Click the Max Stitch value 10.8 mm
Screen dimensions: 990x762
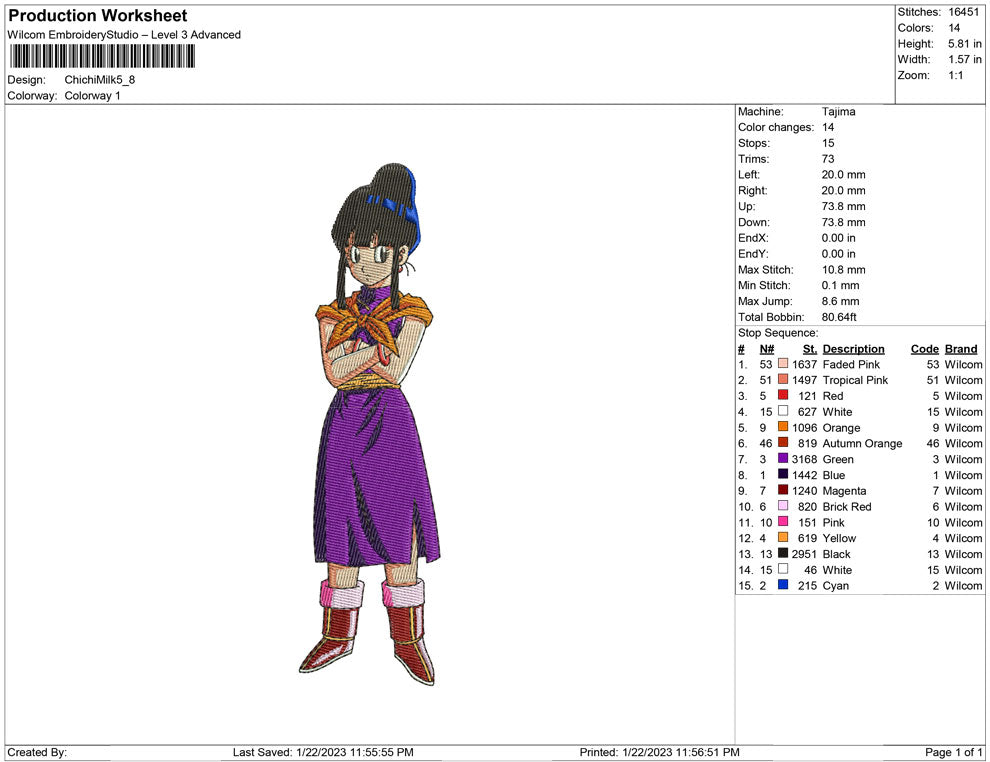click(844, 269)
